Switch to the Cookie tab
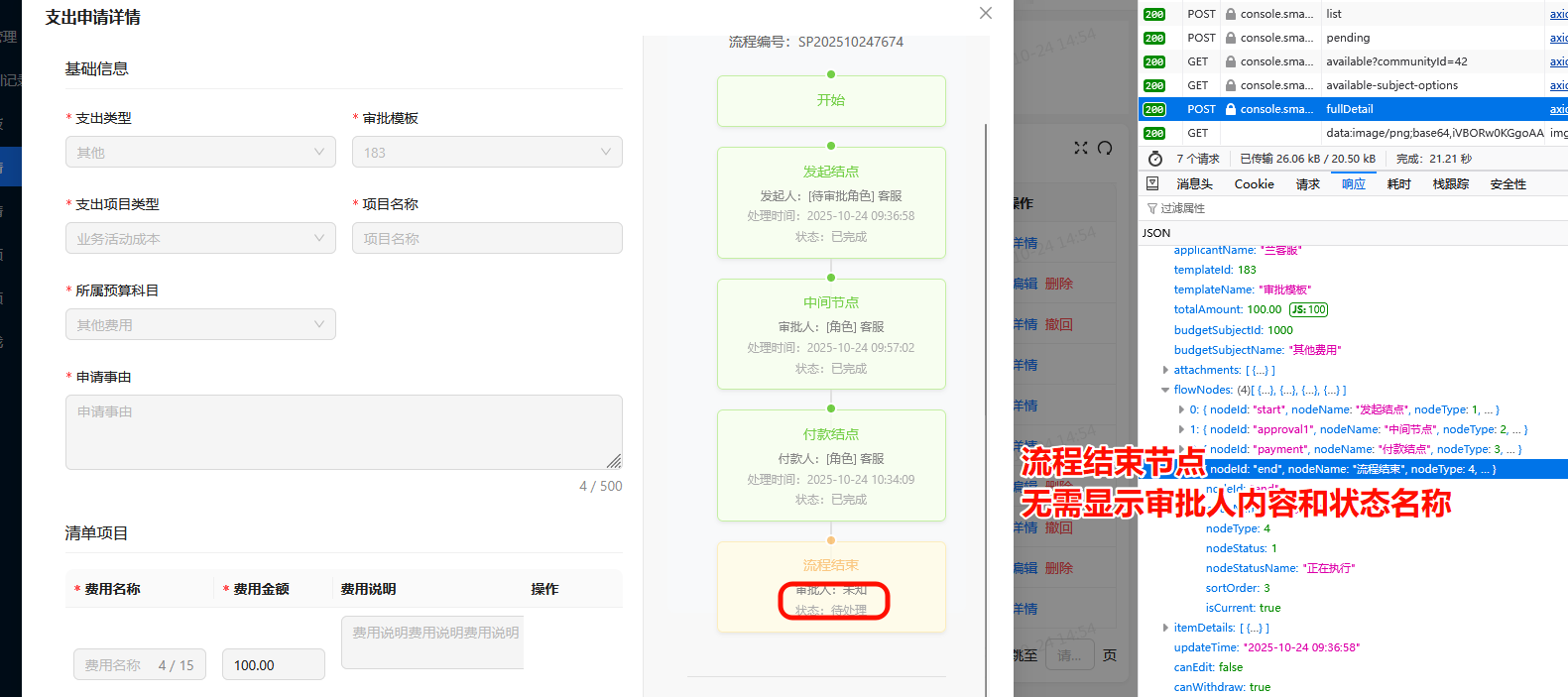1568x697 pixels. (x=1254, y=183)
